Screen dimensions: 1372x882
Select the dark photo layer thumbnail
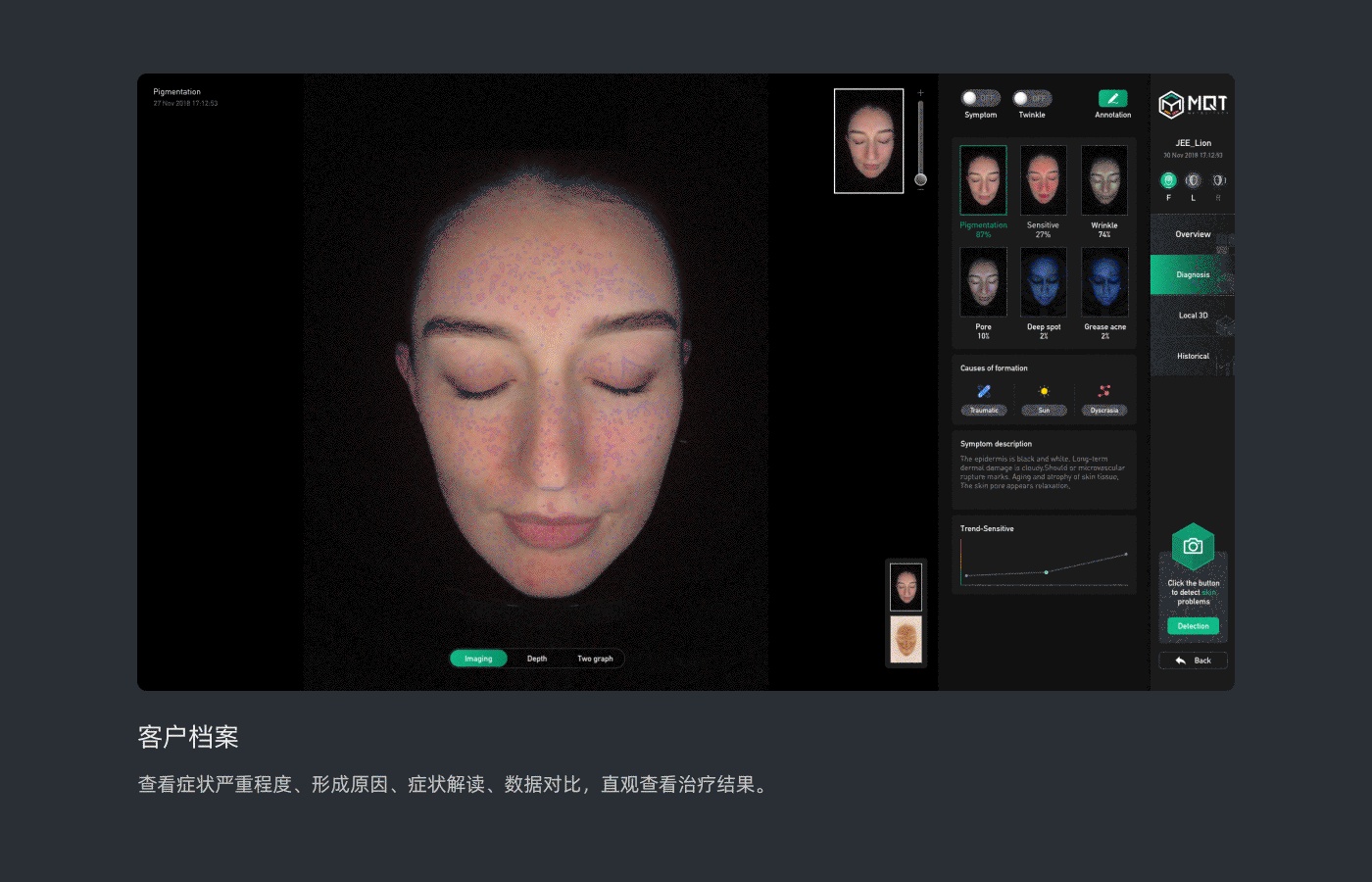(x=906, y=586)
